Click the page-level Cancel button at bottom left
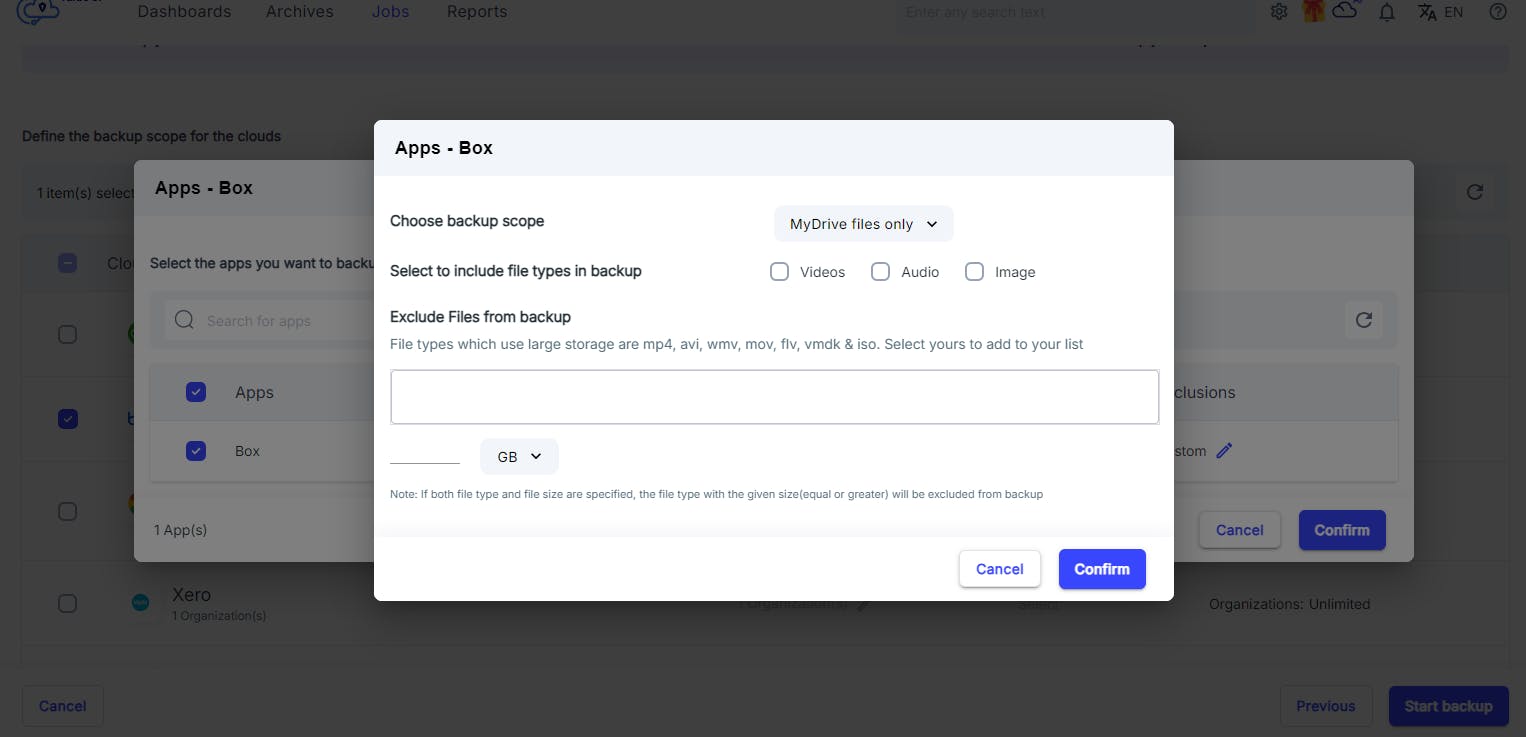Image resolution: width=1526 pixels, height=737 pixels. tap(63, 706)
